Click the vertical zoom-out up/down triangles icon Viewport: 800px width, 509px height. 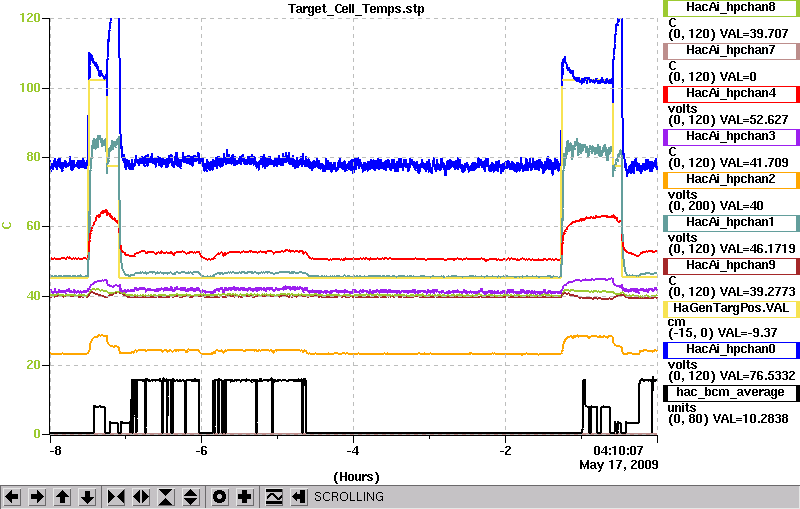(191, 497)
